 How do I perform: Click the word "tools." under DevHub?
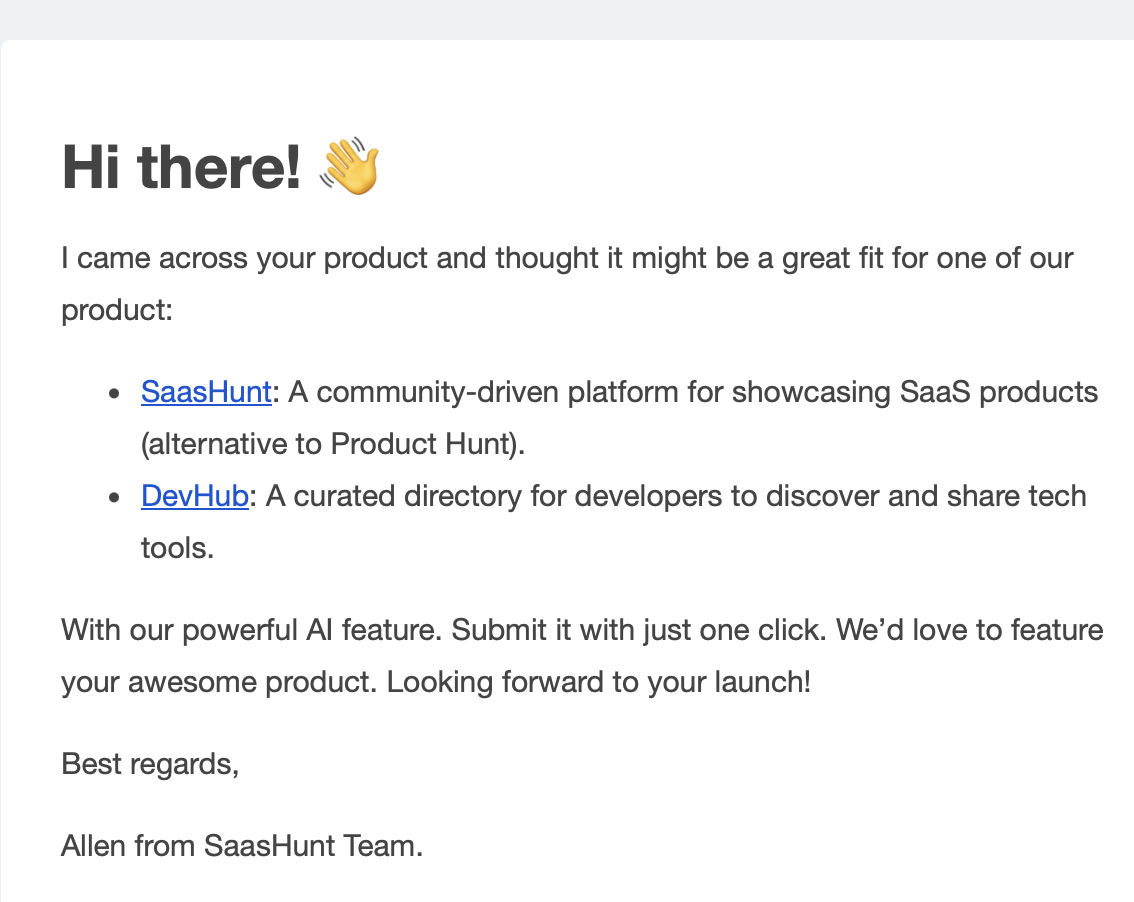pyautogui.click(x=177, y=548)
